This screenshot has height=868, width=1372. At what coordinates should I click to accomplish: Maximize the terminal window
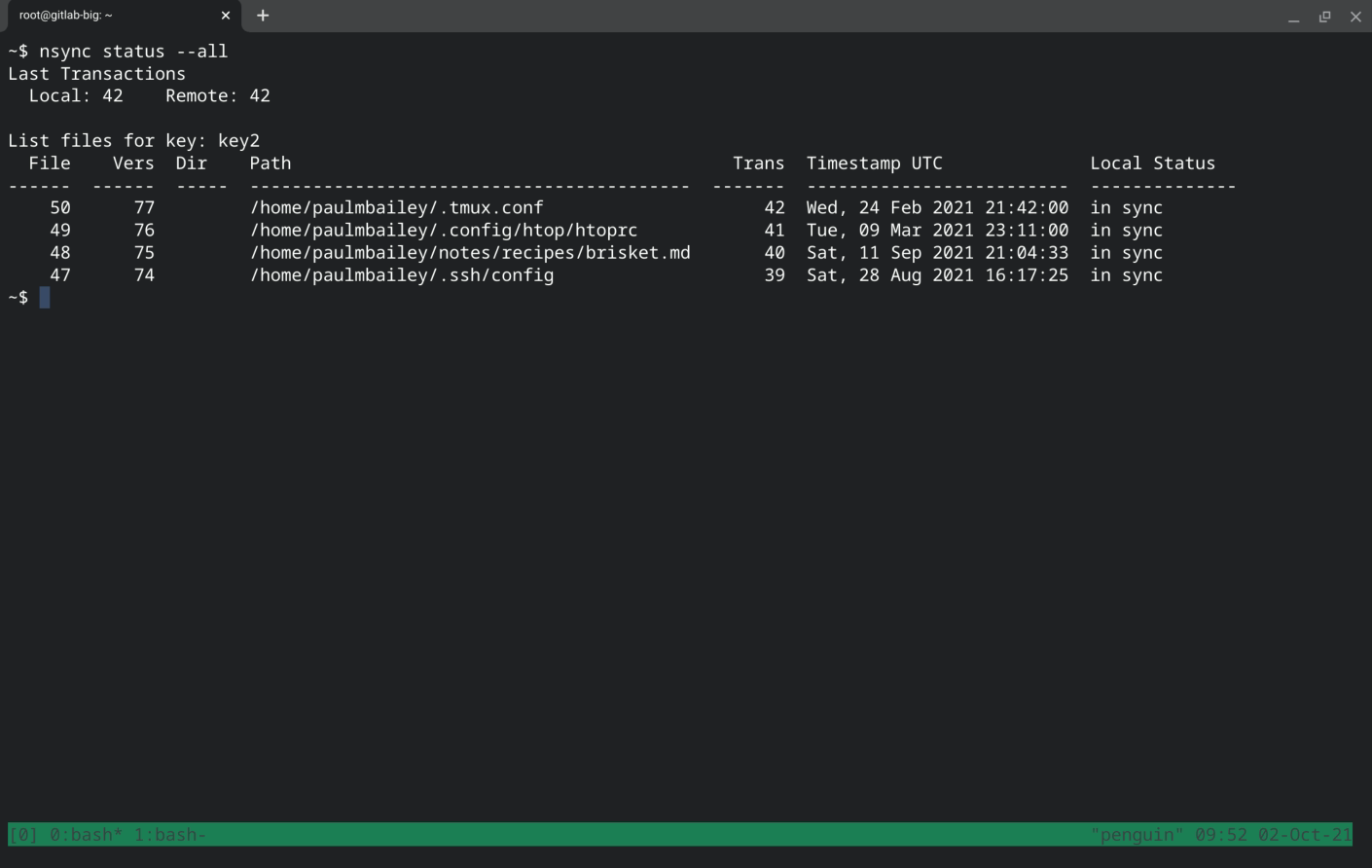point(1324,17)
